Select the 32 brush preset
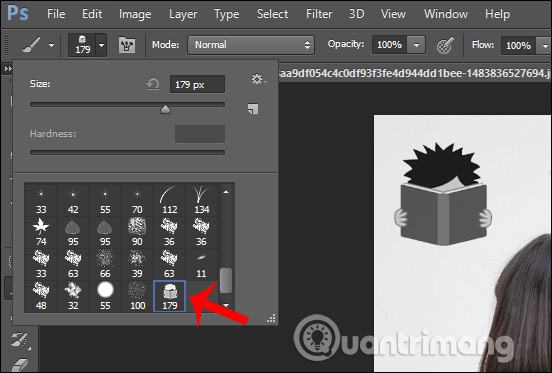The height and width of the screenshot is (373, 552). (73, 296)
